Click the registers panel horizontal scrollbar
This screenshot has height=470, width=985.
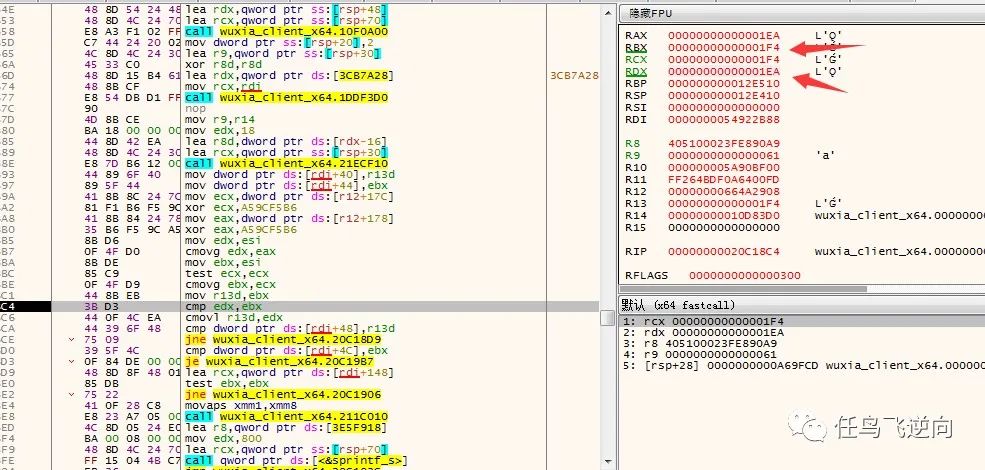(743, 289)
